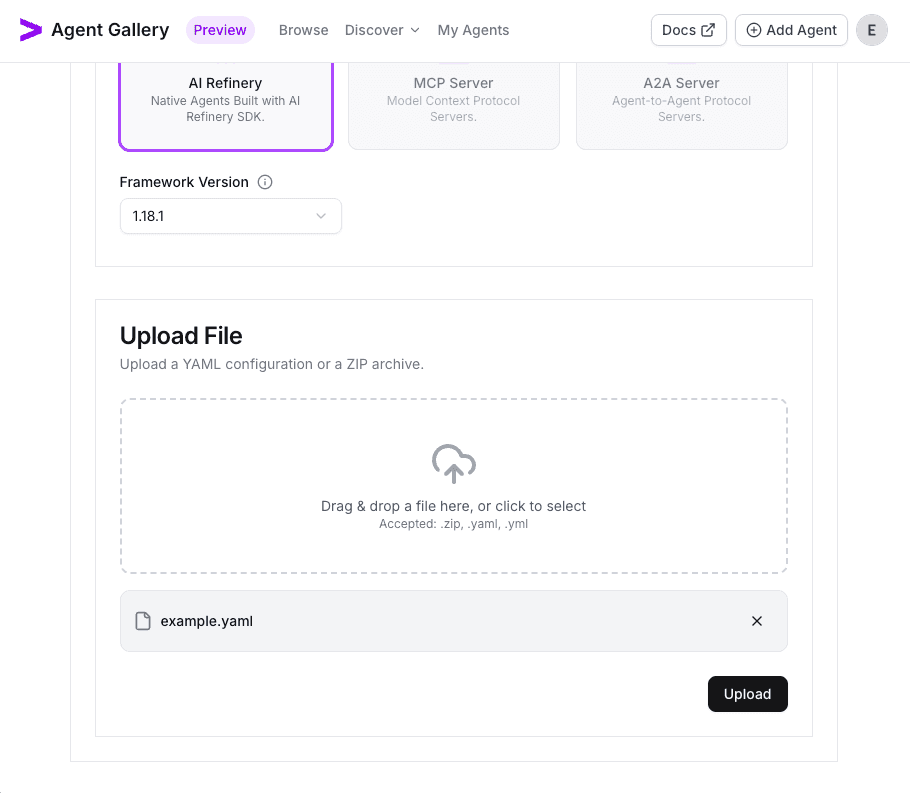Open the chevron on the 1.18.1 selector
910x793 pixels.
point(320,216)
